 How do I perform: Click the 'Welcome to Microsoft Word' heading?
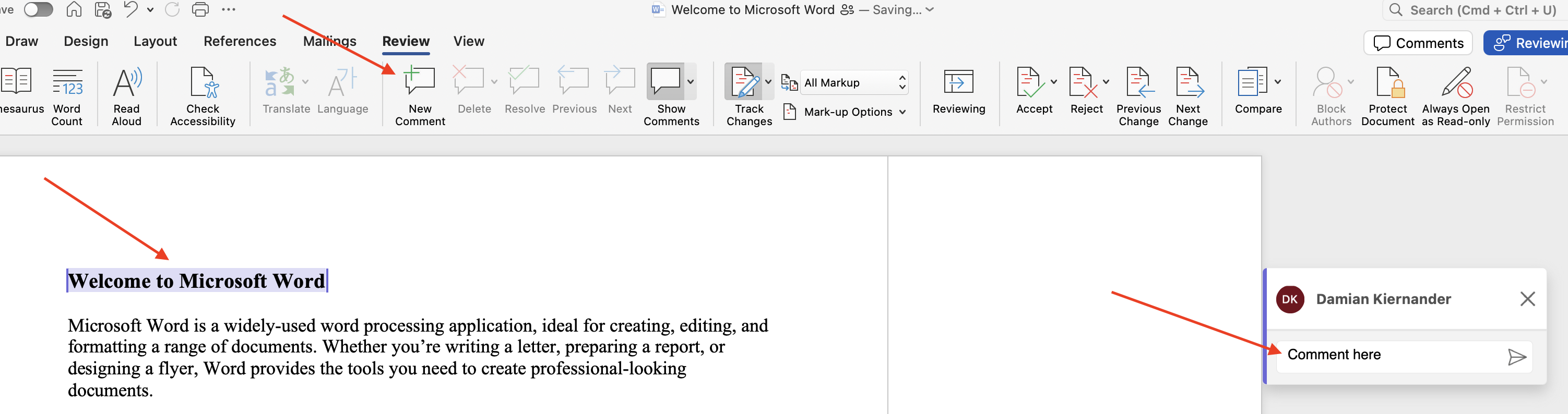tap(197, 281)
